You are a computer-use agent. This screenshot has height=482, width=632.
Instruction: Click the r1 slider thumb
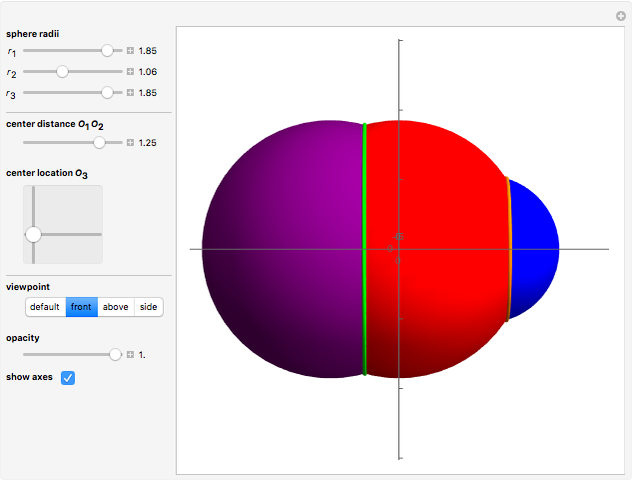point(108,50)
